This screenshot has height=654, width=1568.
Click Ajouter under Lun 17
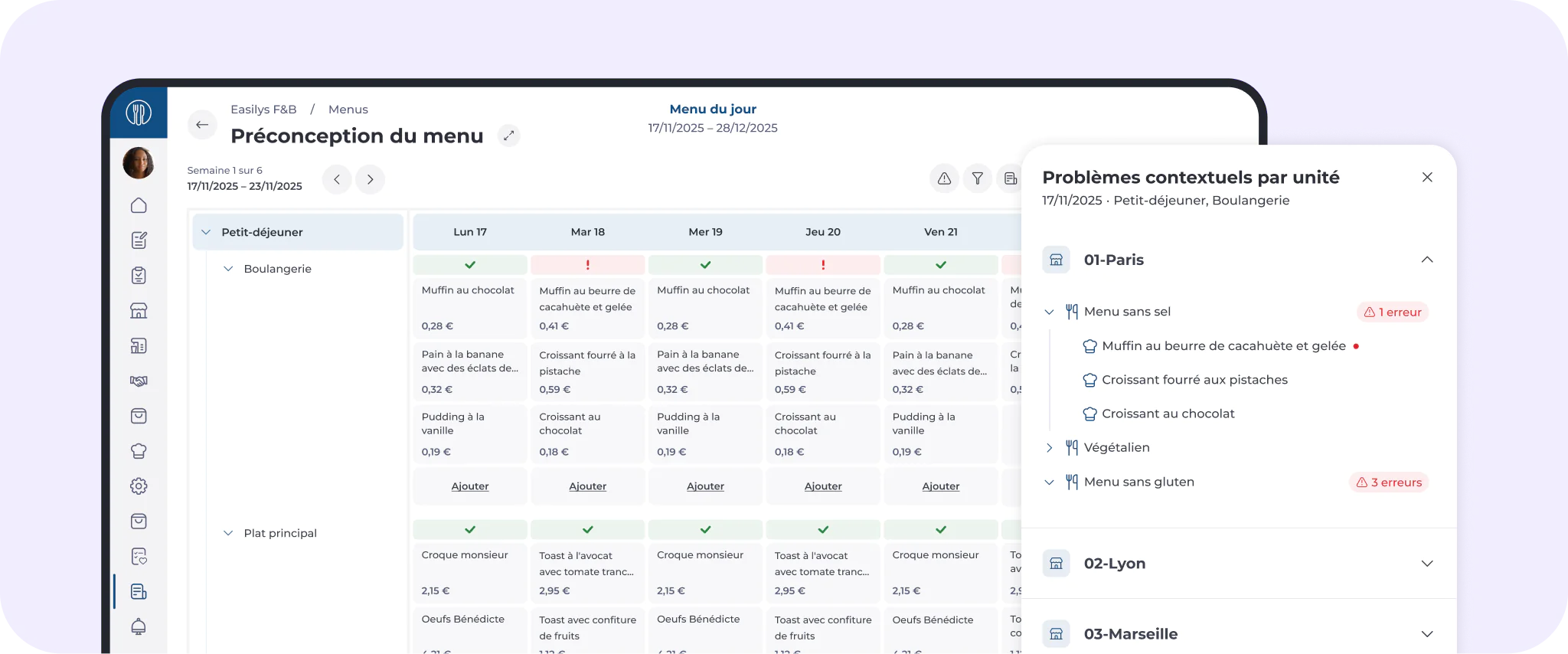coord(470,486)
